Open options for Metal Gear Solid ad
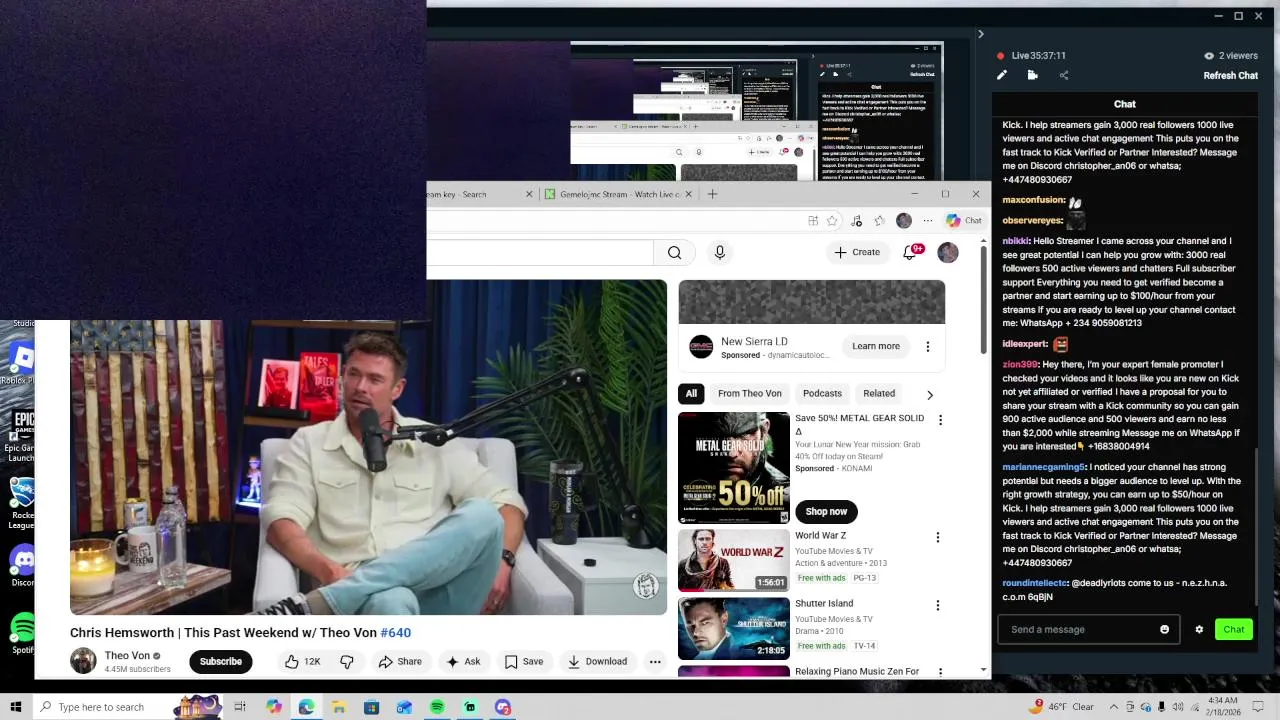 [x=939, y=420]
